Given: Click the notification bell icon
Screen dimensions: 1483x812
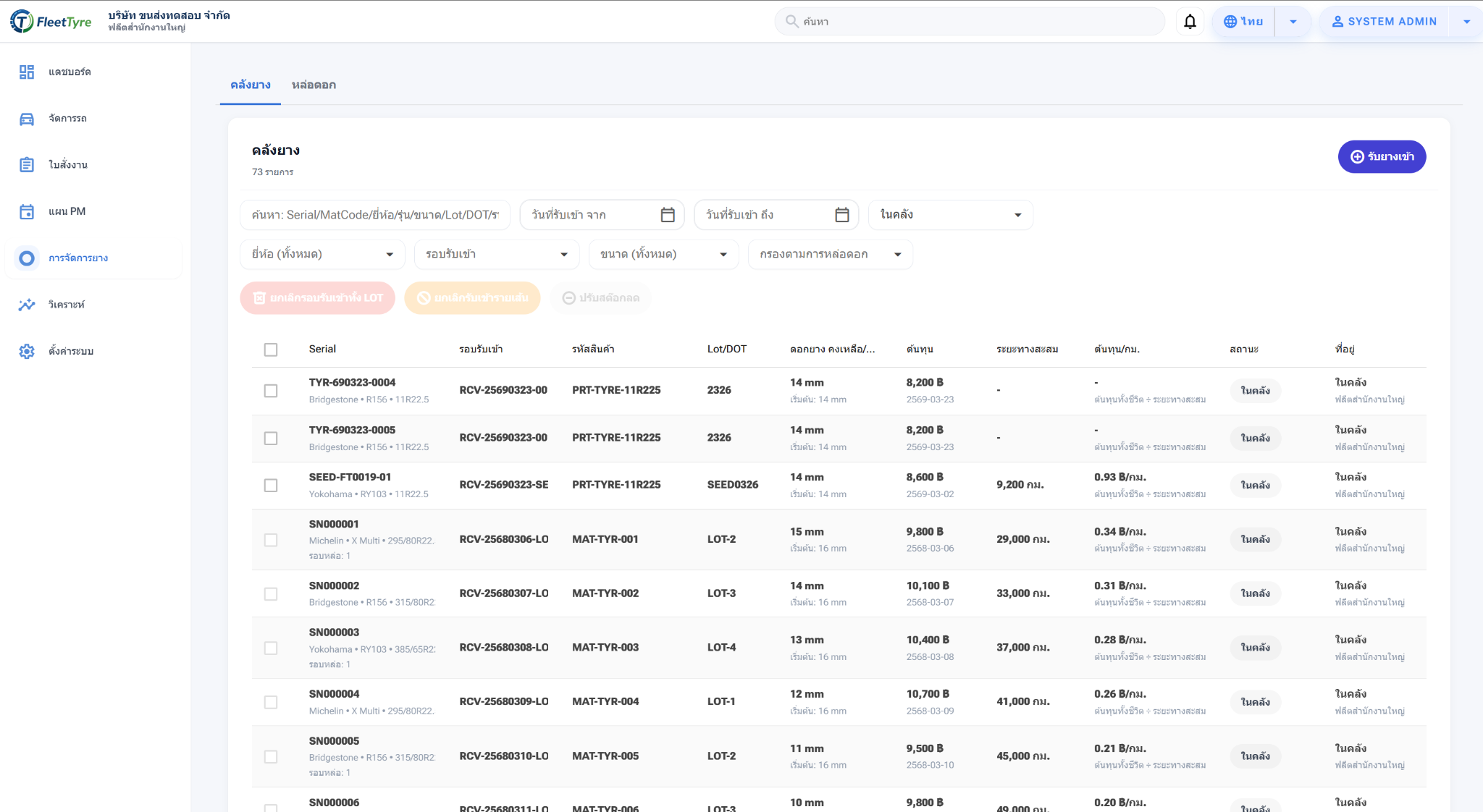Looking at the screenshot, I should pos(1190,22).
